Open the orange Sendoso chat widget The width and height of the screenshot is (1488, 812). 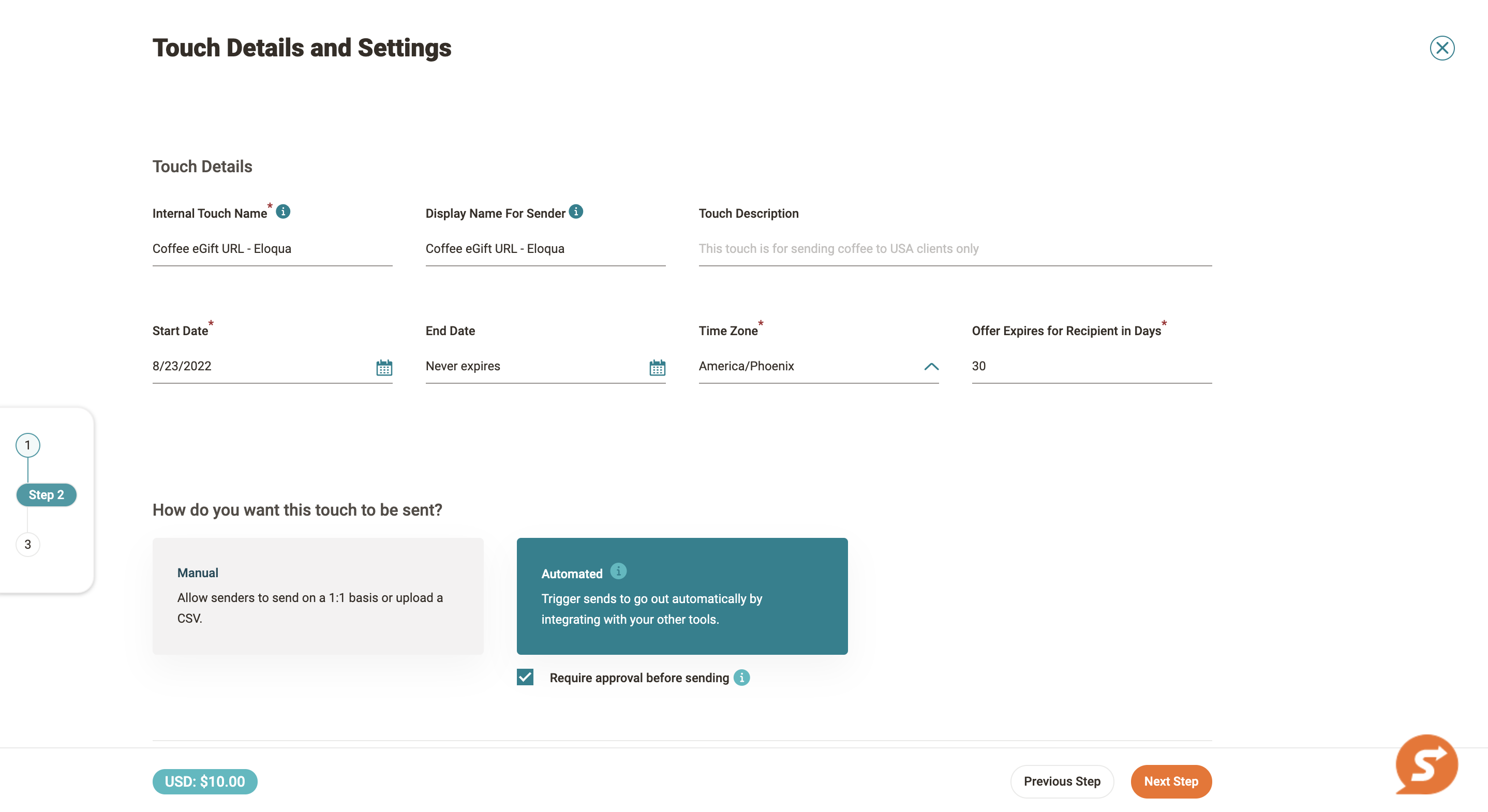coord(1426,764)
